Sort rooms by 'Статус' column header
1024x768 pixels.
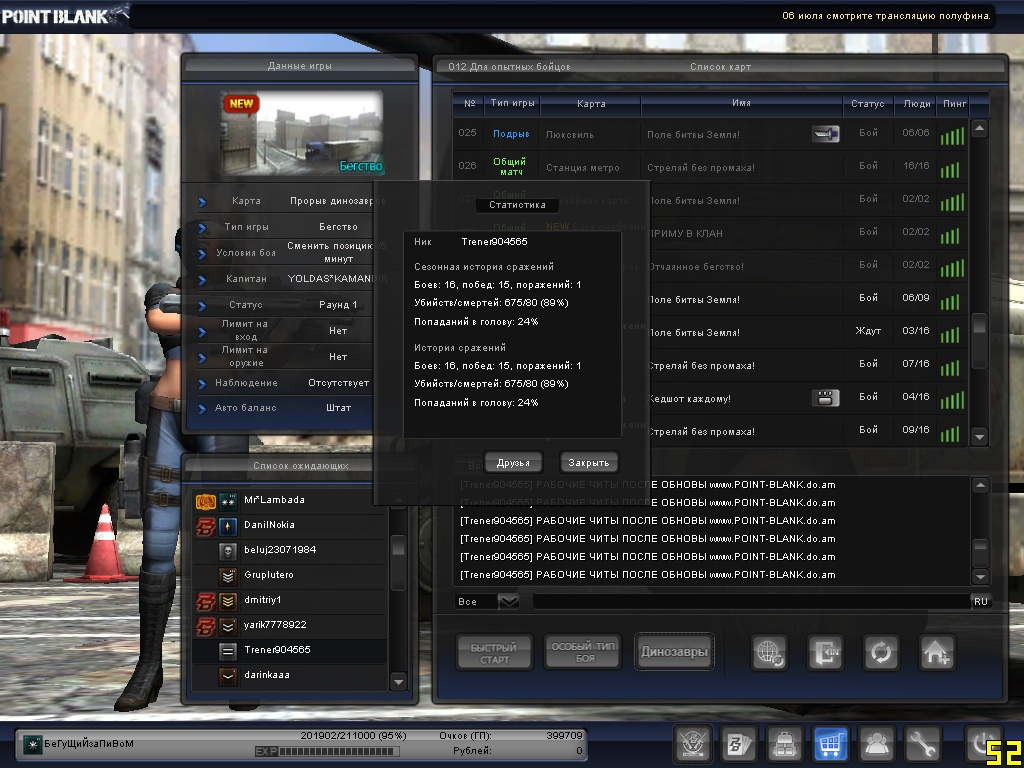(868, 103)
